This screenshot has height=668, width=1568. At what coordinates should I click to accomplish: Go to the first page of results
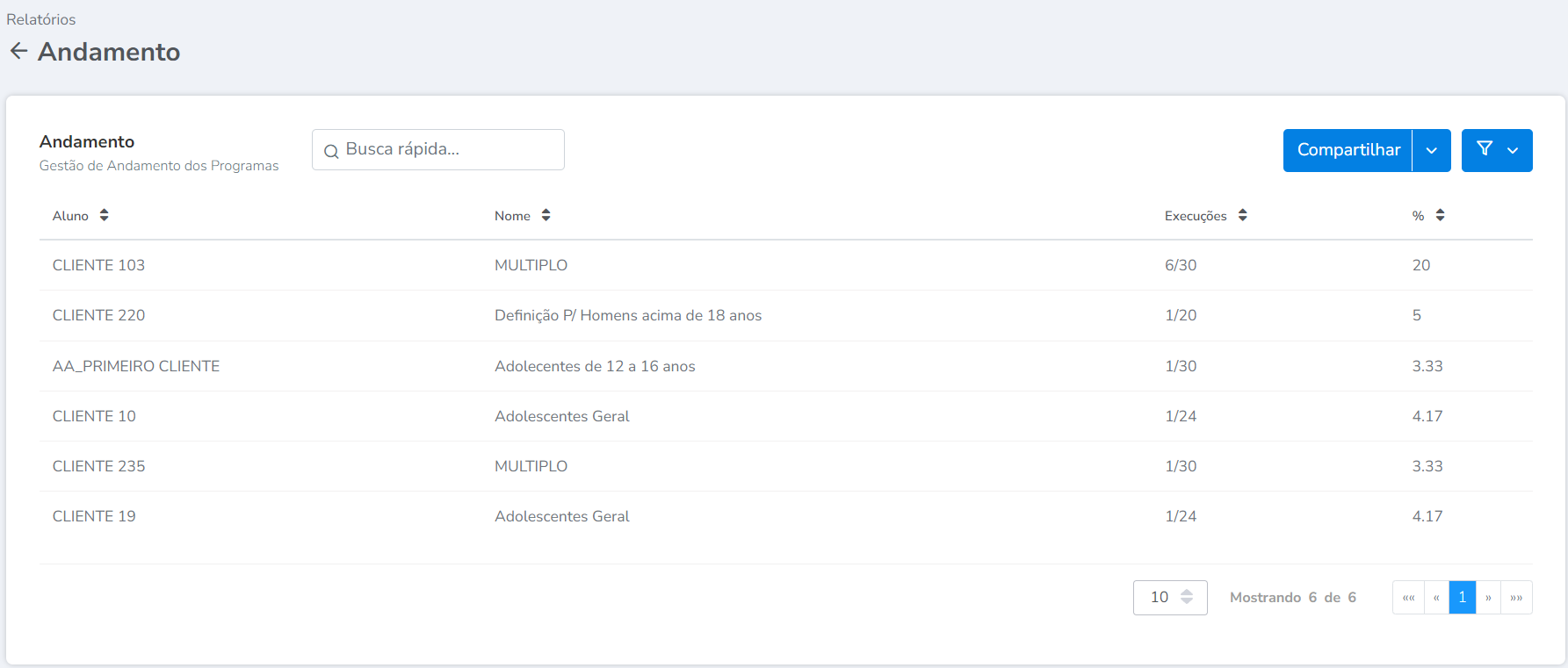pyautogui.click(x=1408, y=598)
